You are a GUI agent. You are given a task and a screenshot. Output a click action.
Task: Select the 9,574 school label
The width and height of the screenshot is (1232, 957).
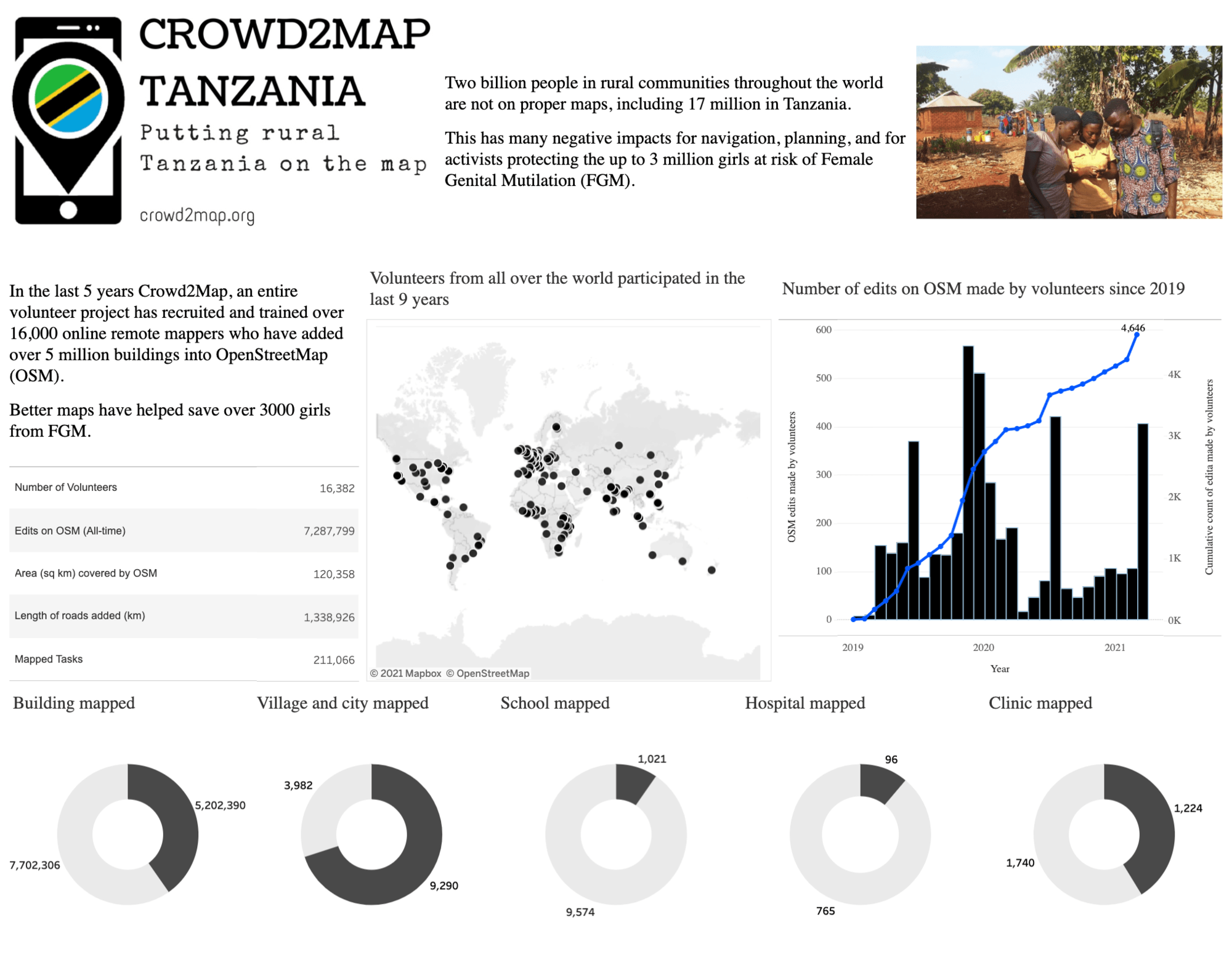pos(580,912)
